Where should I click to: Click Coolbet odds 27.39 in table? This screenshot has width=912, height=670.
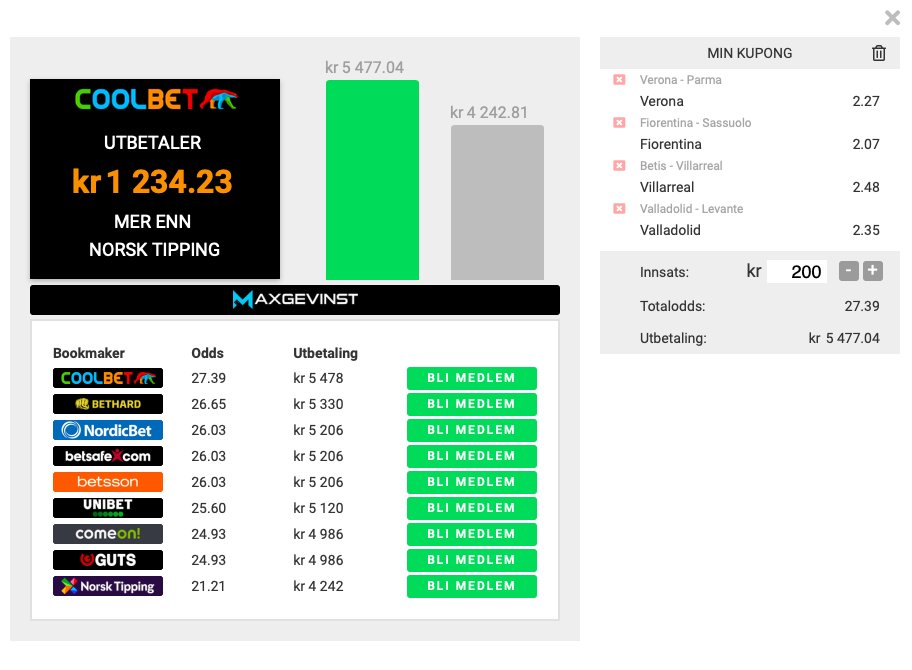208,378
